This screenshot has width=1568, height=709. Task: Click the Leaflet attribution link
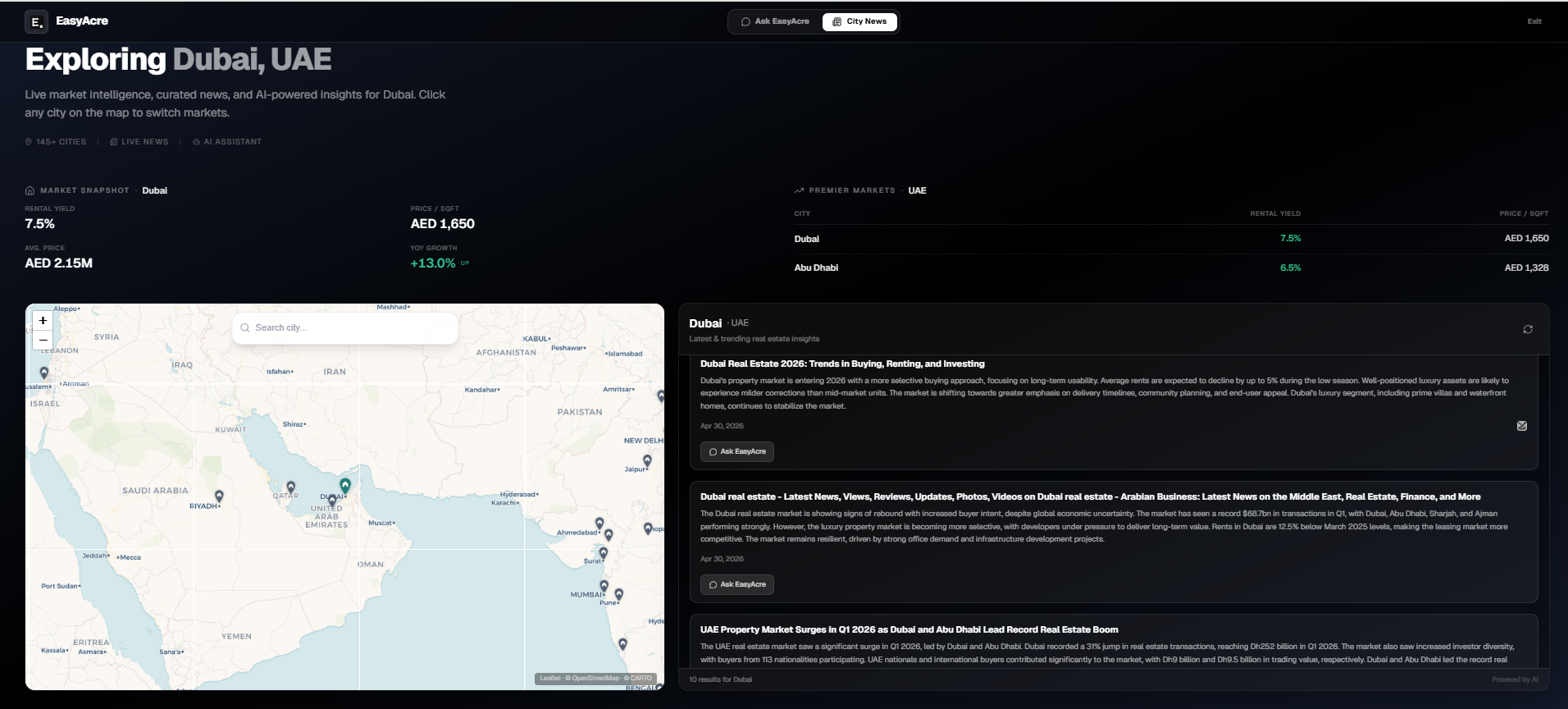pos(550,679)
